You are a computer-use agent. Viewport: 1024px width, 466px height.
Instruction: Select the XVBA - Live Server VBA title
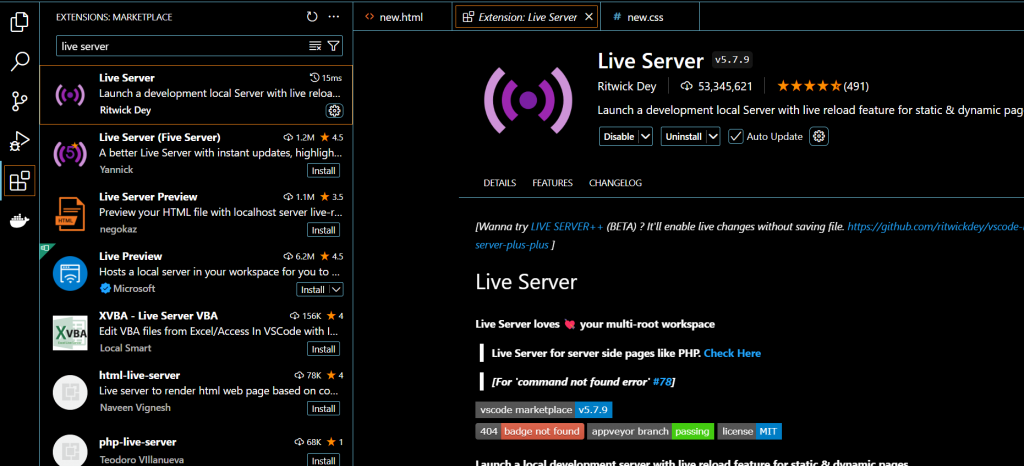click(x=157, y=316)
